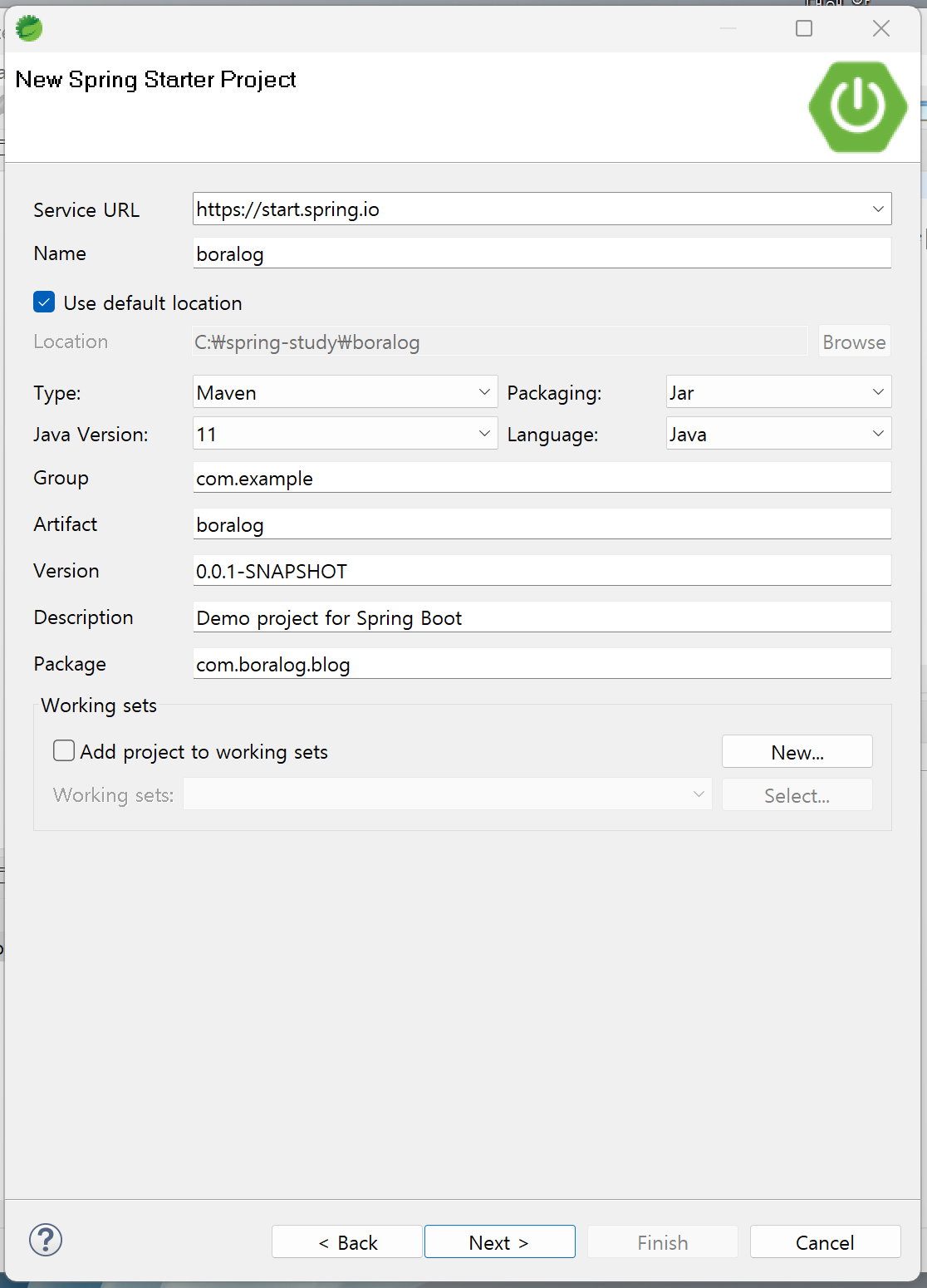The height and width of the screenshot is (1288, 927).
Task: Open the help question mark icon
Action: pyautogui.click(x=46, y=1241)
